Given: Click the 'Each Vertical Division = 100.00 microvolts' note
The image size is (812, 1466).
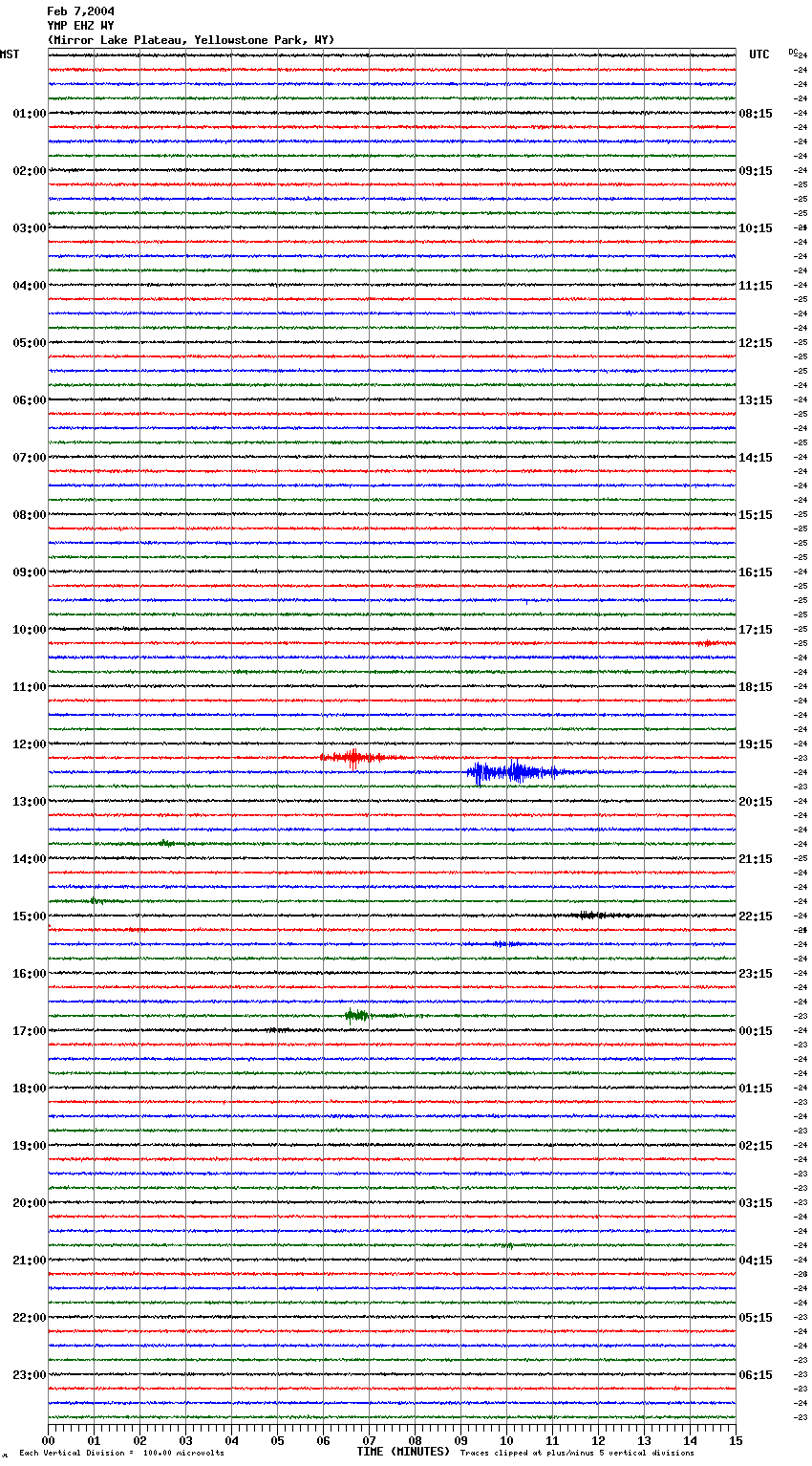Looking at the screenshot, I should pyautogui.click(x=121, y=1454).
